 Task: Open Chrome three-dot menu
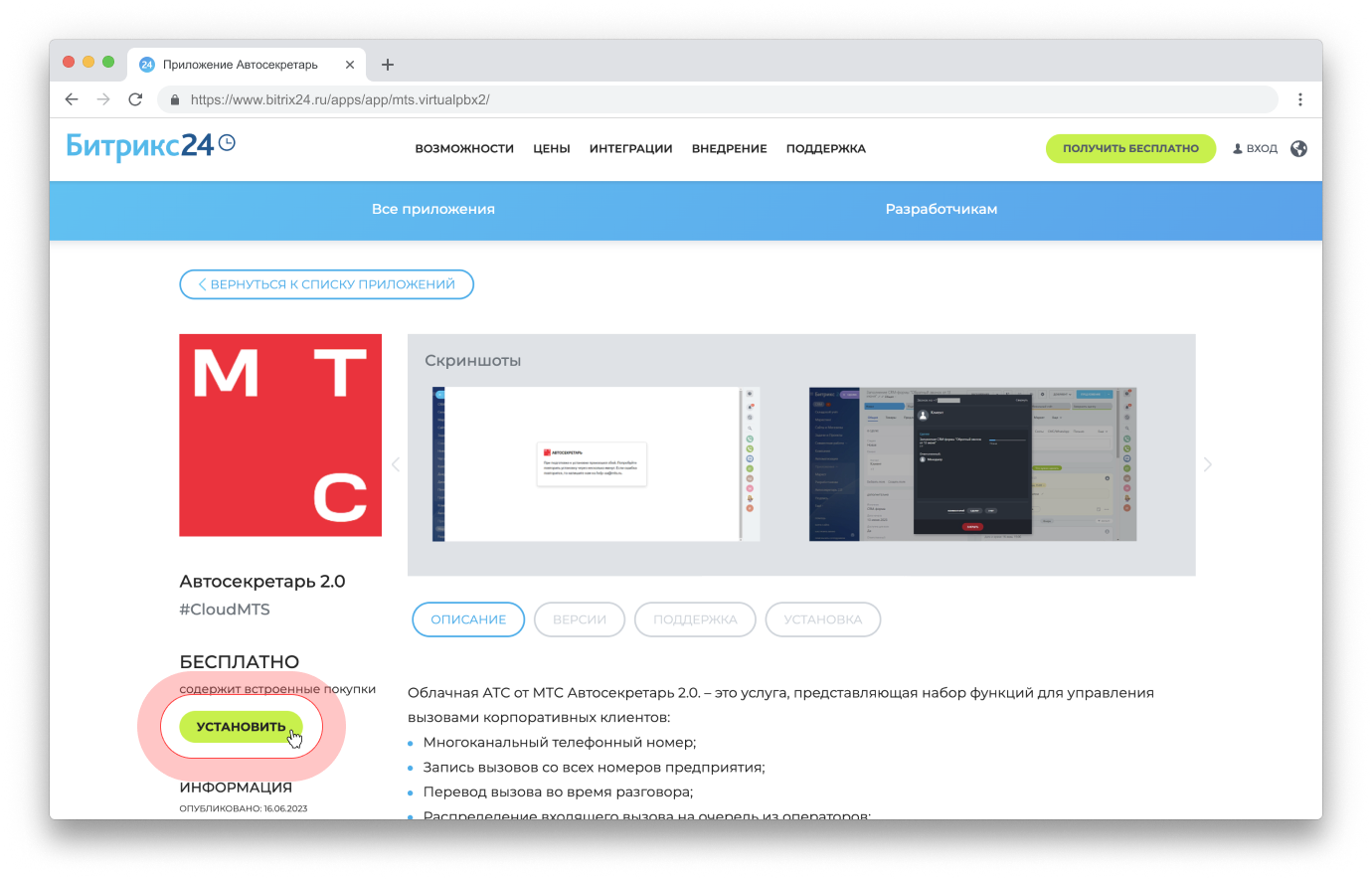tap(1300, 99)
